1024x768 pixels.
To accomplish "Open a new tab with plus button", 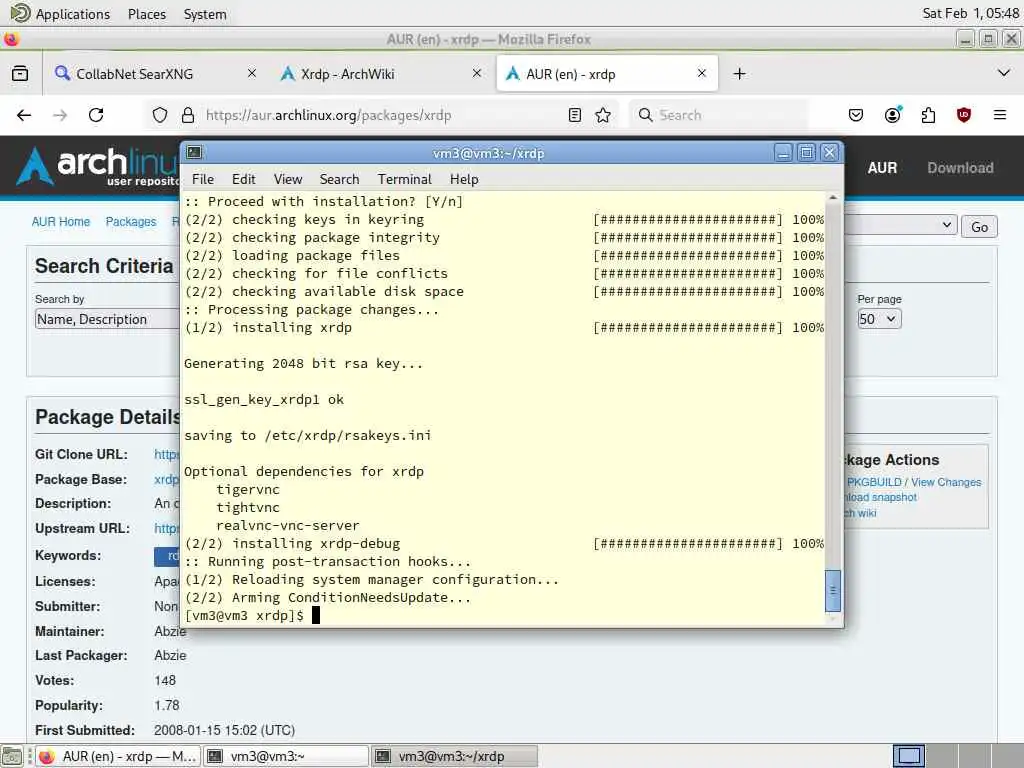I will coord(739,74).
